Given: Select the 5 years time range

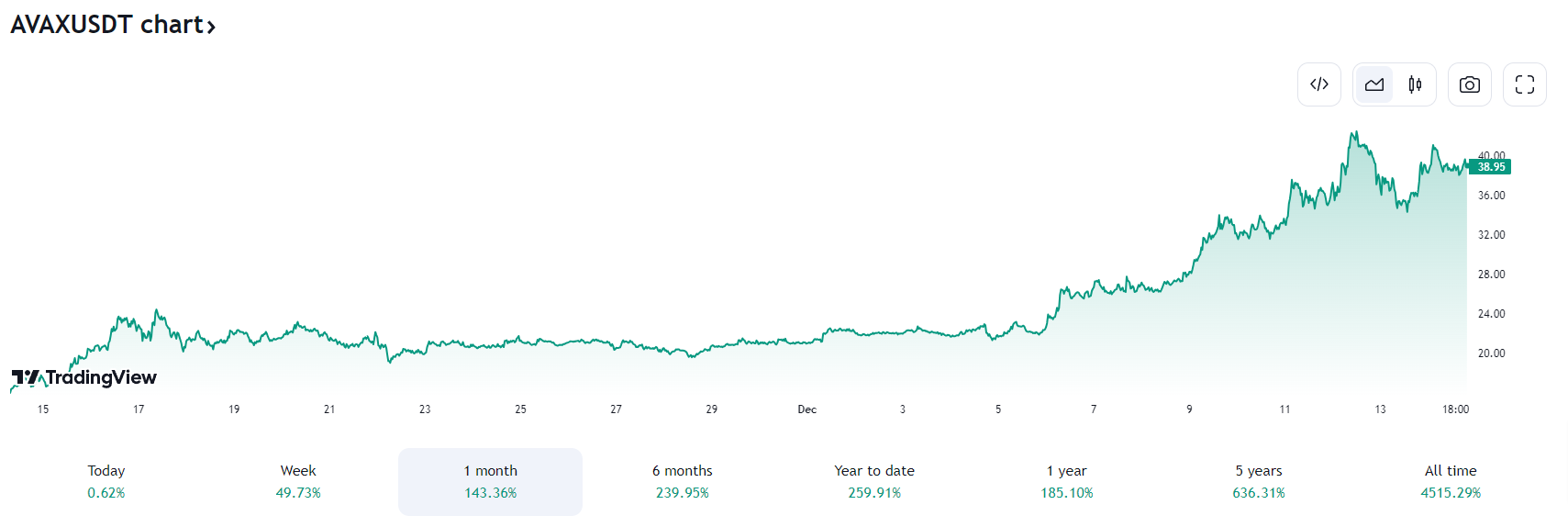Looking at the screenshot, I should tap(1258, 481).
